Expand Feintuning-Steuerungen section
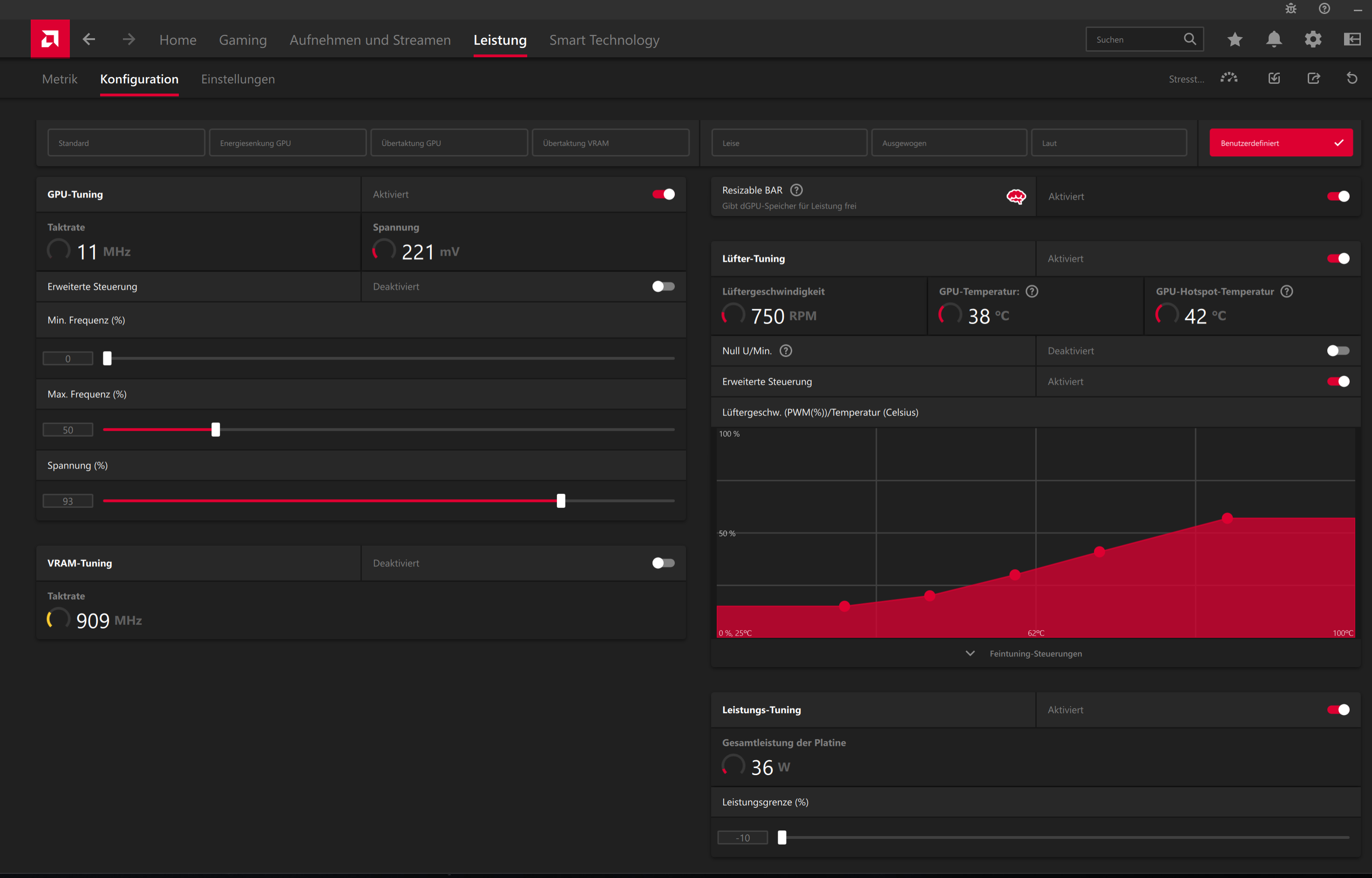This screenshot has width=1372, height=878. (1025, 653)
